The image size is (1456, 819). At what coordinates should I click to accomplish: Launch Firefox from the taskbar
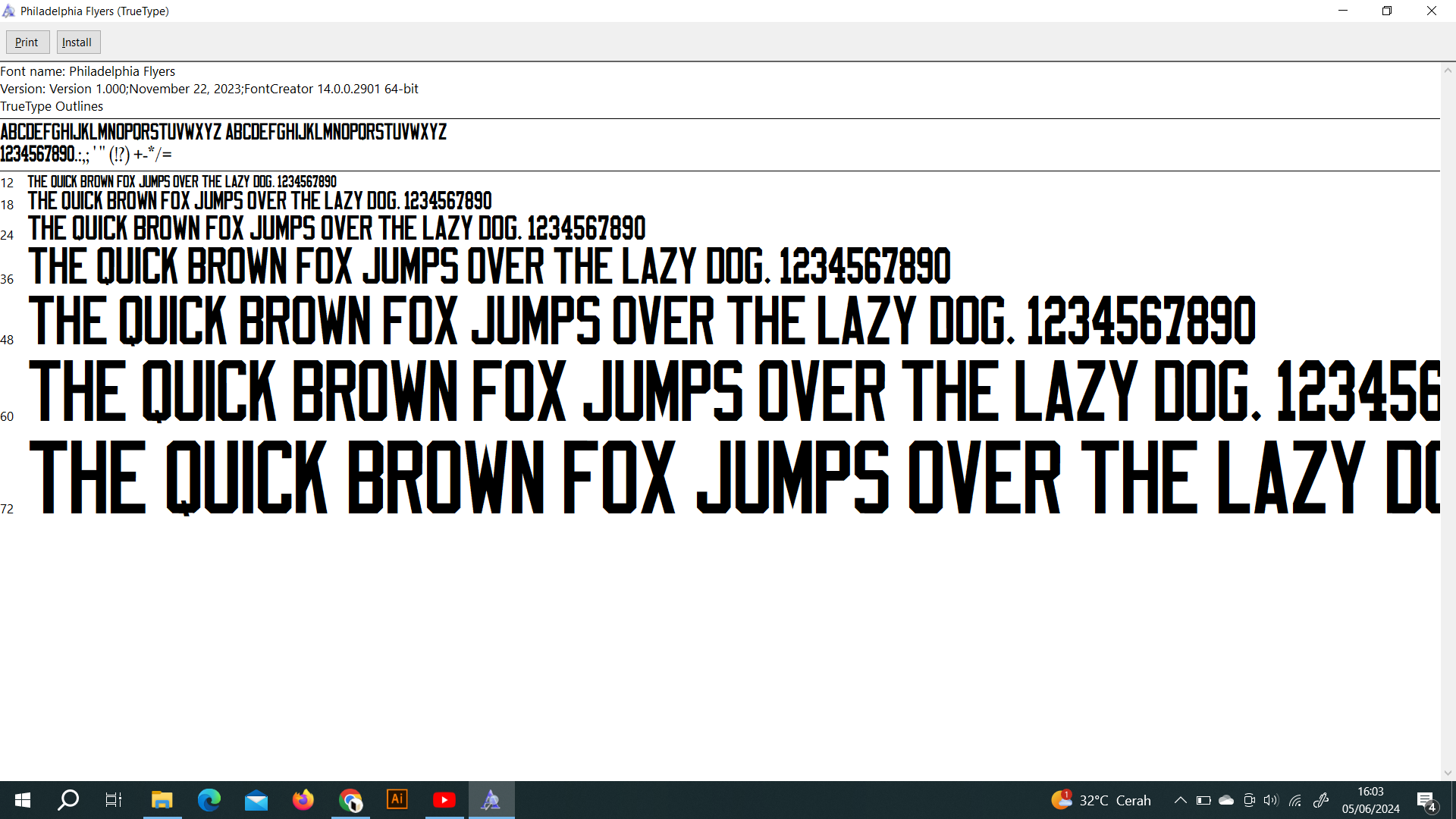pyautogui.click(x=303, y=800)
